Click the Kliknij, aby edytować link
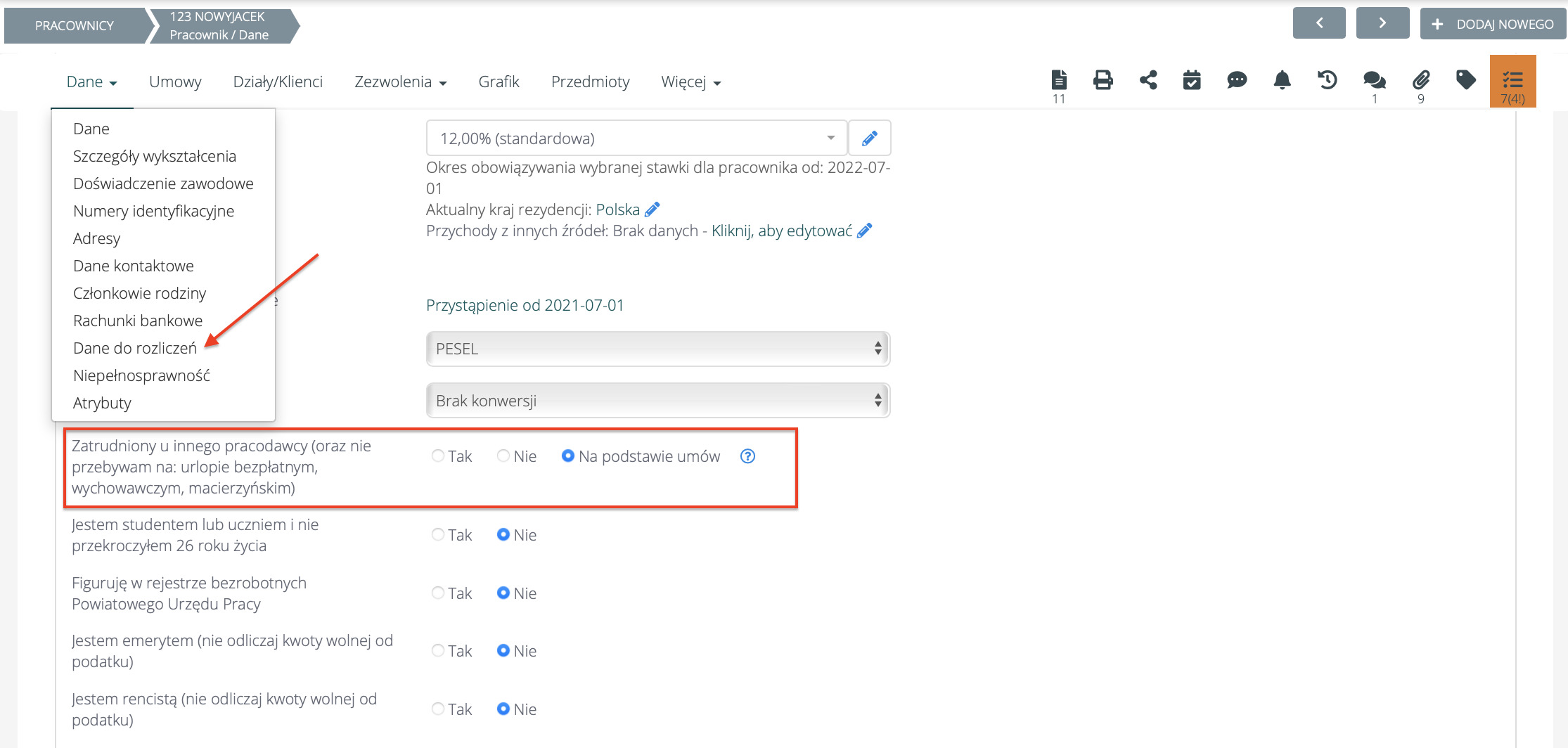 [x=781, y=231]
